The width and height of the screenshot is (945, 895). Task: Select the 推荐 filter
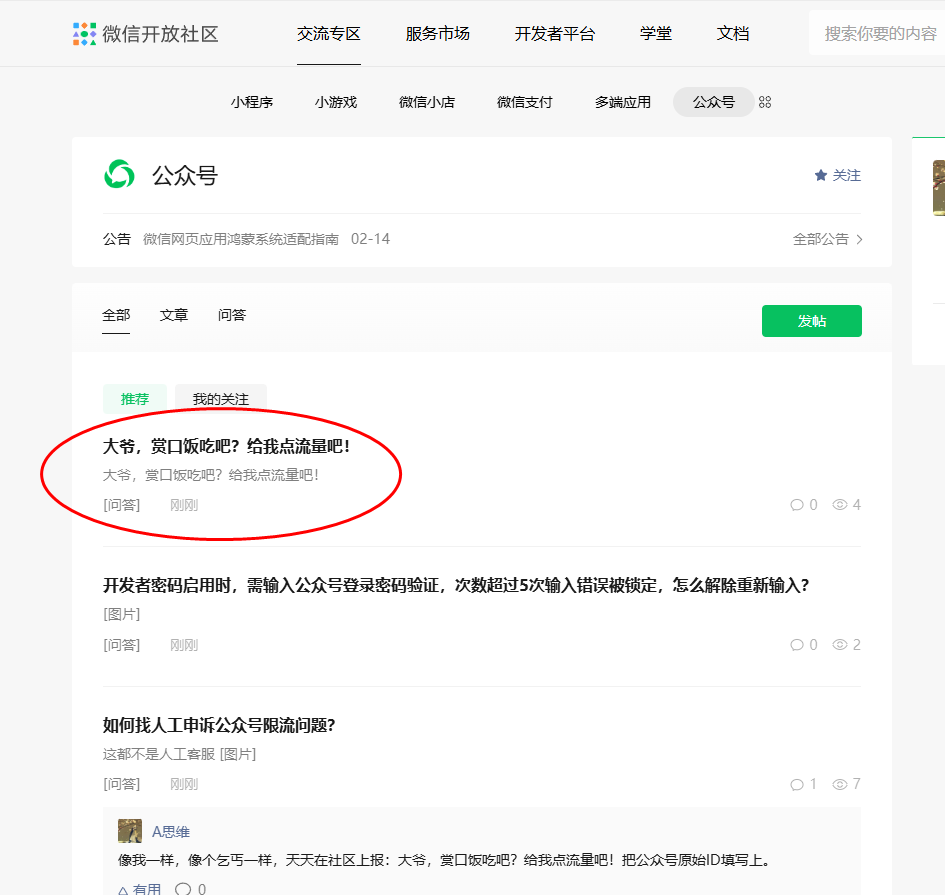(x=135, y=398)
